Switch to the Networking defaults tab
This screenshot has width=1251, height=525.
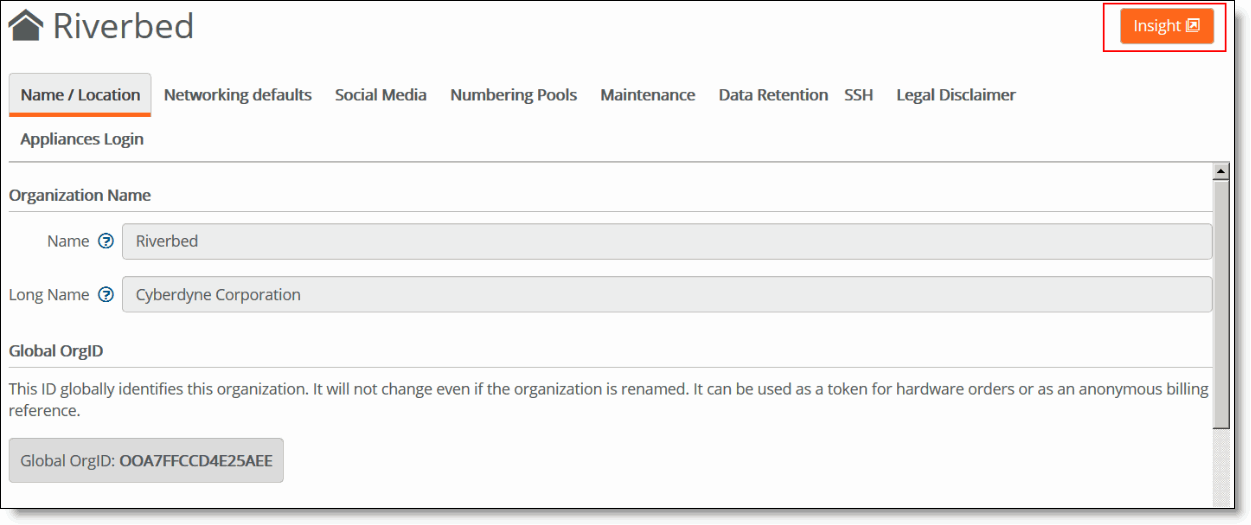point(238,95)
